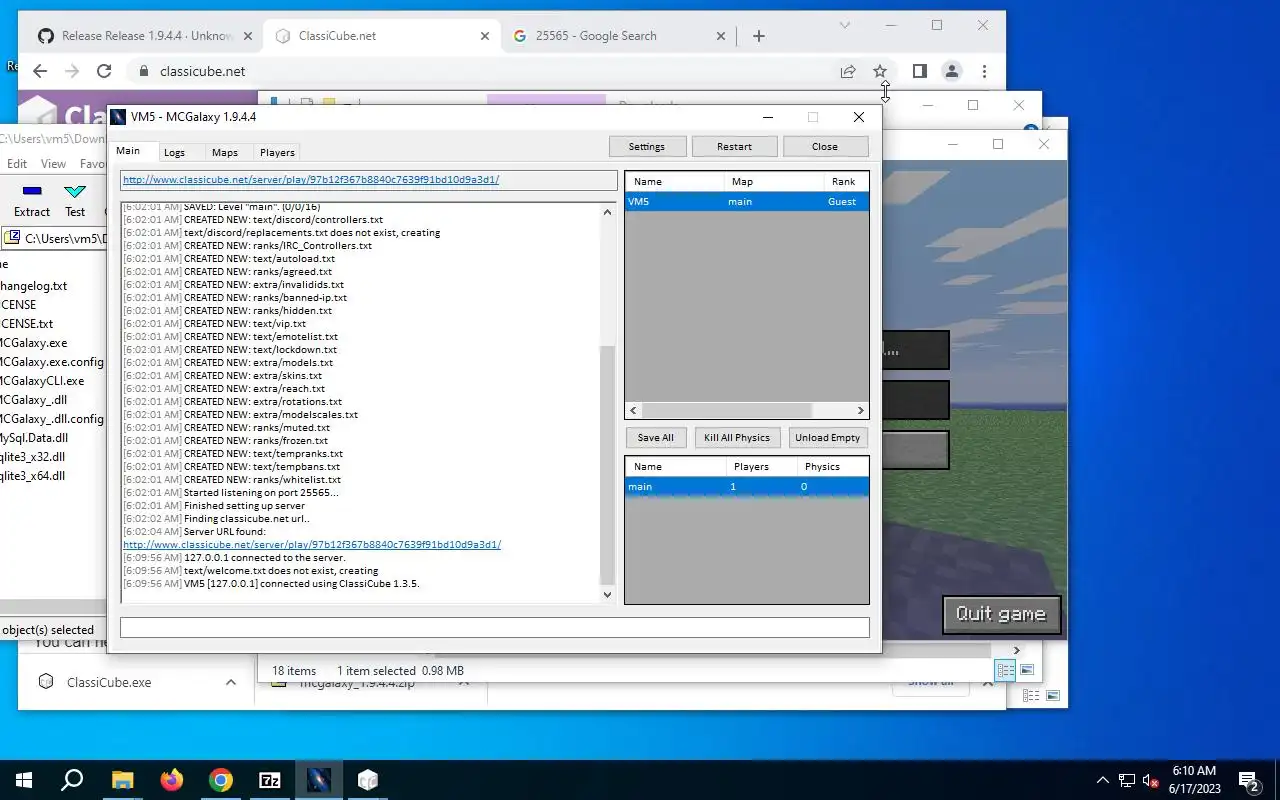
Task: Click the 7-Zip Extract button
Action: point(32,200)
